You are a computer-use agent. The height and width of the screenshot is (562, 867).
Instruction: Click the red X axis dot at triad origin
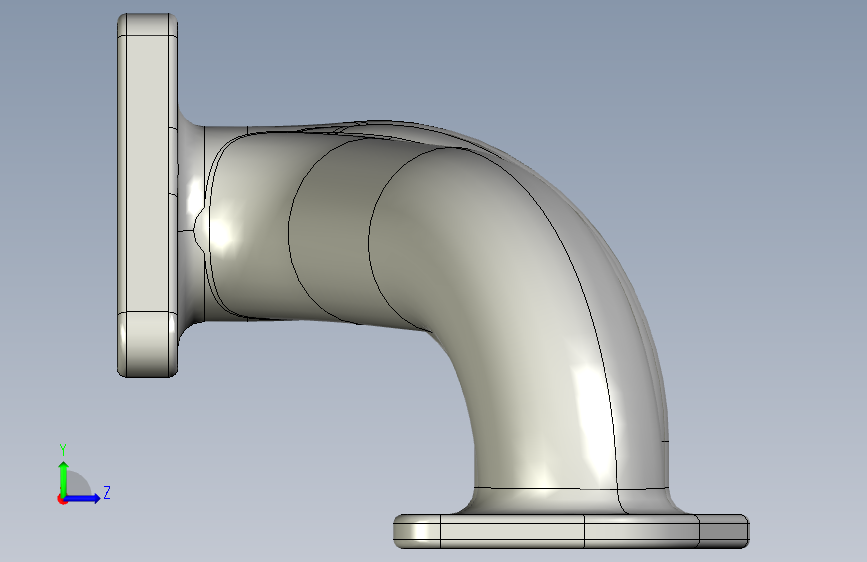(62, 499)
